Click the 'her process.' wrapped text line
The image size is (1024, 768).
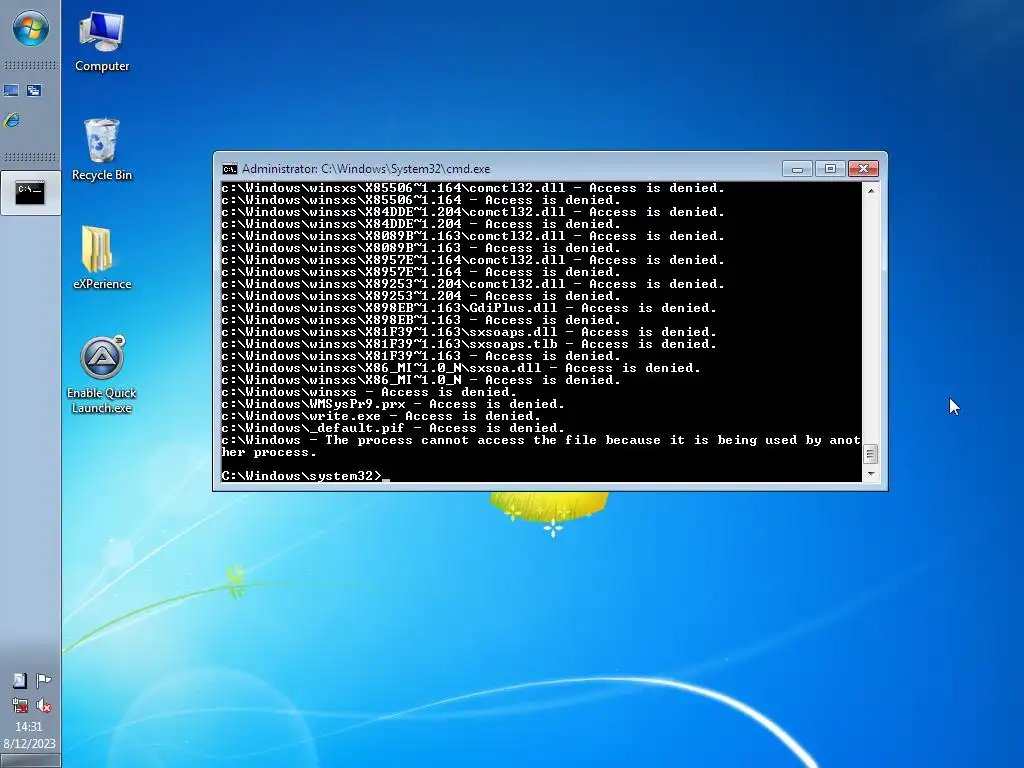(268, 453)
